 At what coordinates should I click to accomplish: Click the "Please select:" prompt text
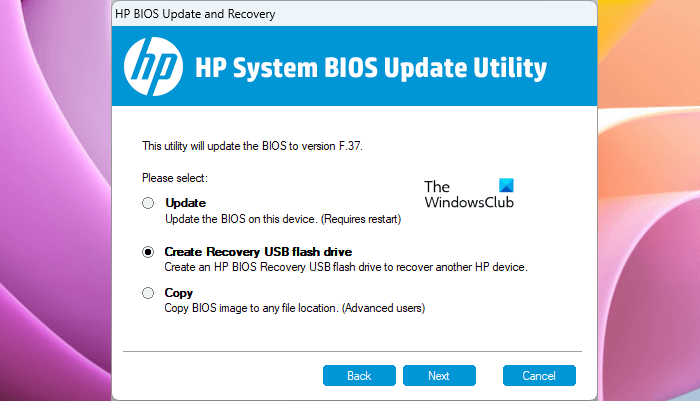tap(175, 177)
